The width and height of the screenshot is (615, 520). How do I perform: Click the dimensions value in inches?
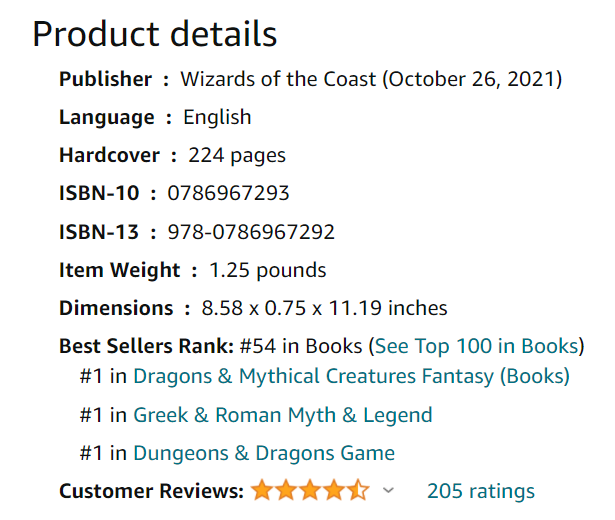tap(324, 308)
